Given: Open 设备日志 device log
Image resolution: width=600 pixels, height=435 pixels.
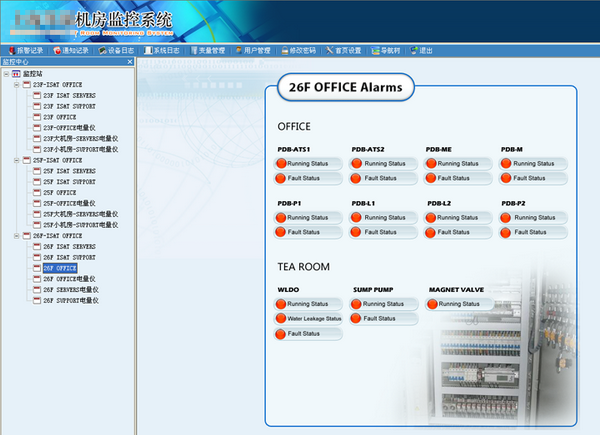Looking at the screenshot, I should [119, 50].
